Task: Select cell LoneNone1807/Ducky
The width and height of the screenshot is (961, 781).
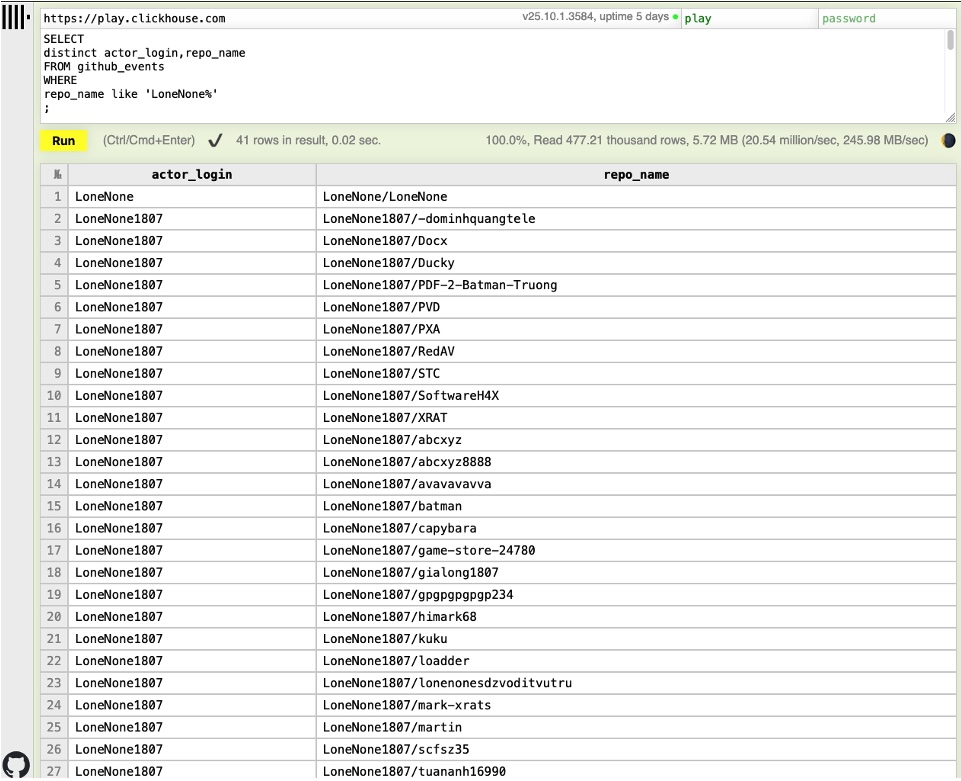Action: tap(636, 263)
